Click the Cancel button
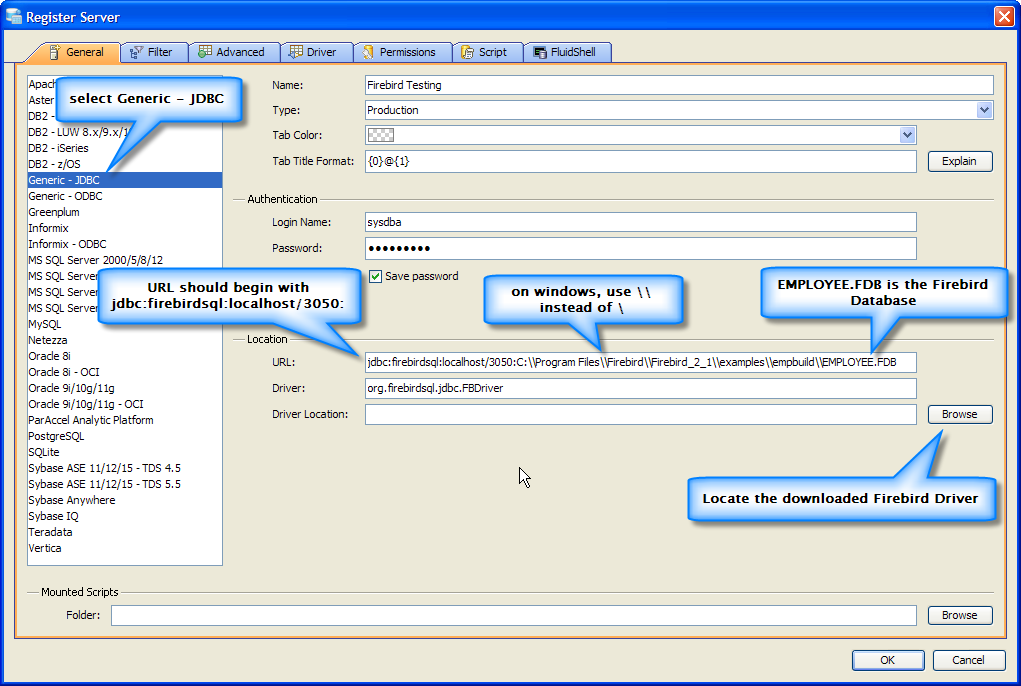1021x686 pixels. click(968, 660)
